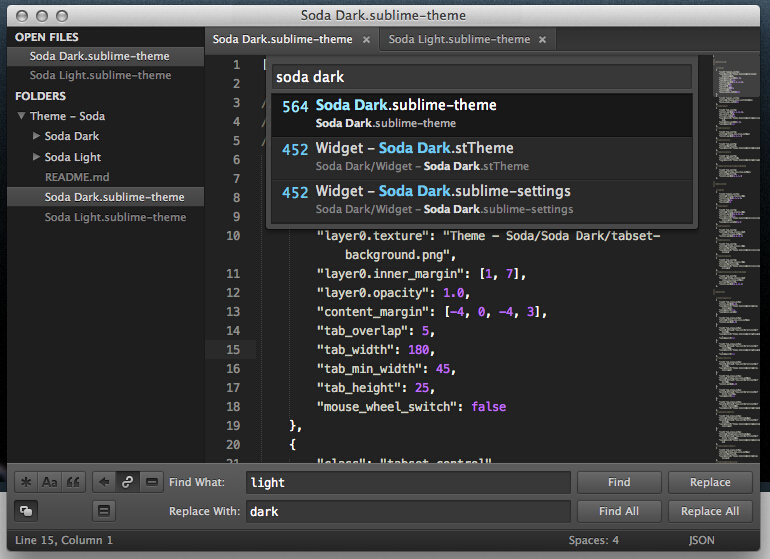770x559 pixels.
Task: Click the Goto Anything search field
Action: pos(482,77)
